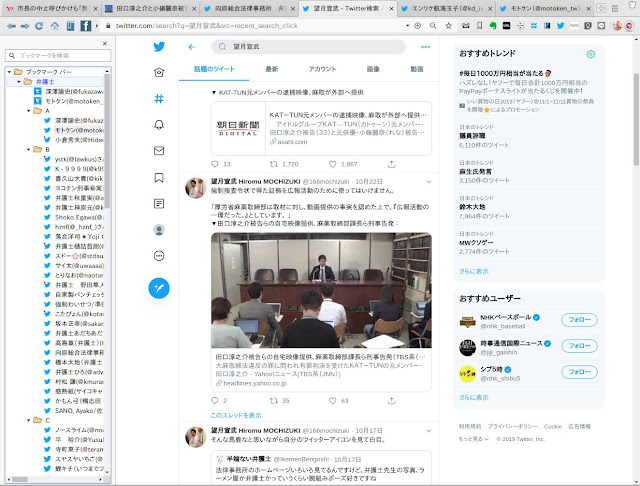Select the 話題のツイート tab
This screenshot has height=486, width=640.
(214, 69)
